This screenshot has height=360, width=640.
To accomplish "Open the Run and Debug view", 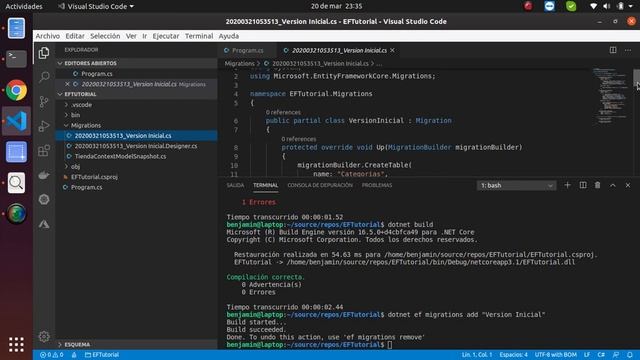I will click(x=44, y=126).
